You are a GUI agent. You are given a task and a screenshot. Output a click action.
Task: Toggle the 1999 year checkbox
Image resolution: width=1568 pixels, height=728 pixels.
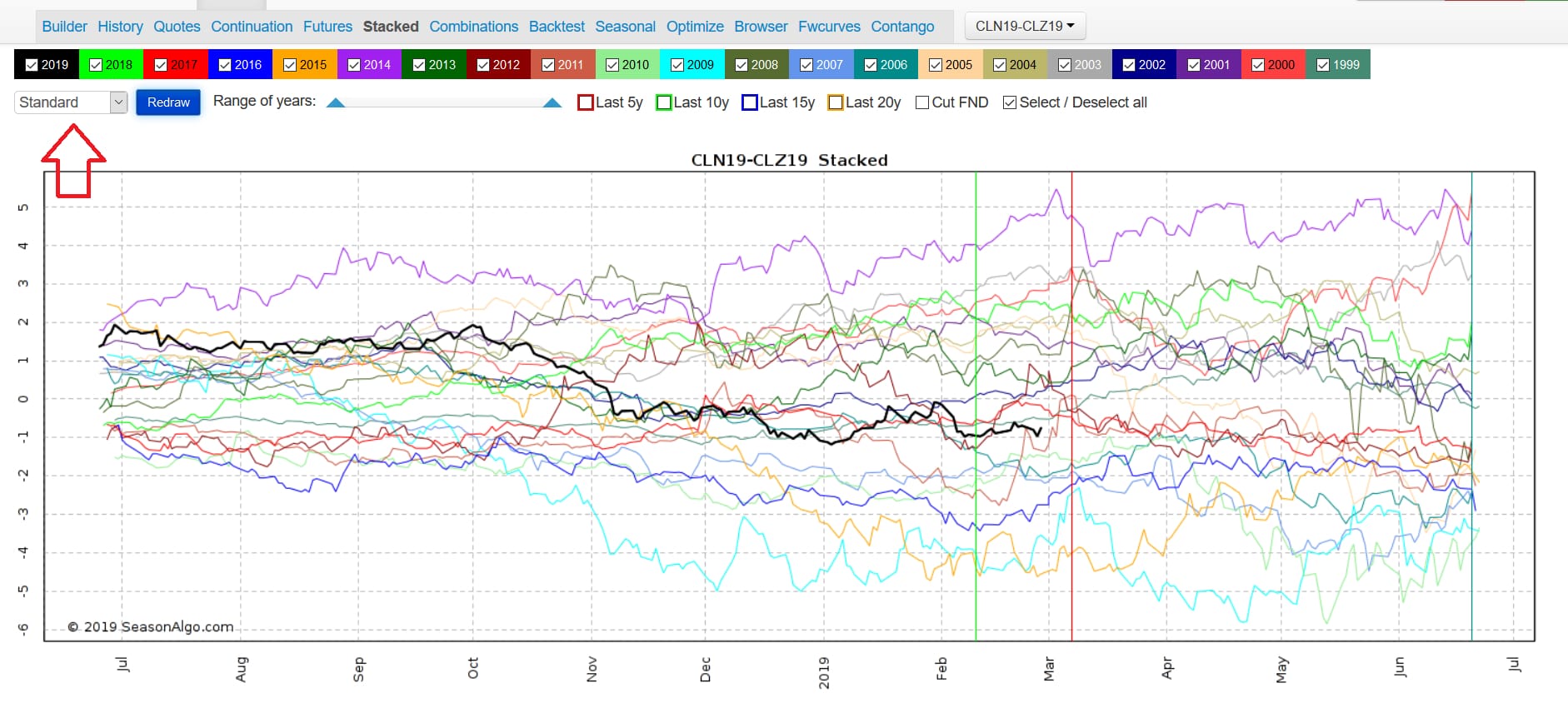(1323, 65)
